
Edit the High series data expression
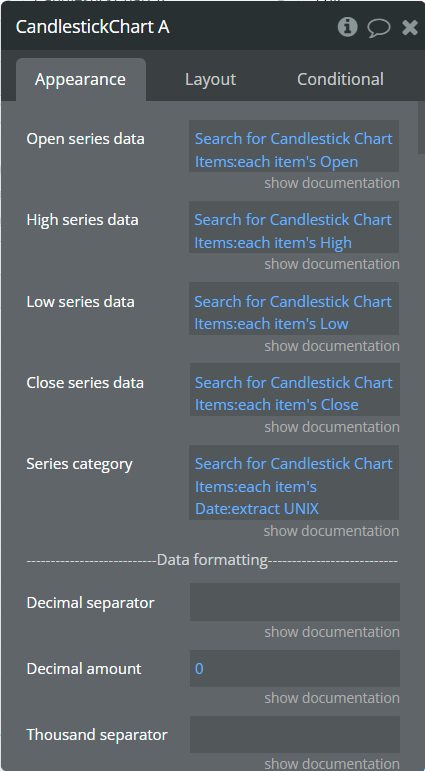tap(294, 227)
